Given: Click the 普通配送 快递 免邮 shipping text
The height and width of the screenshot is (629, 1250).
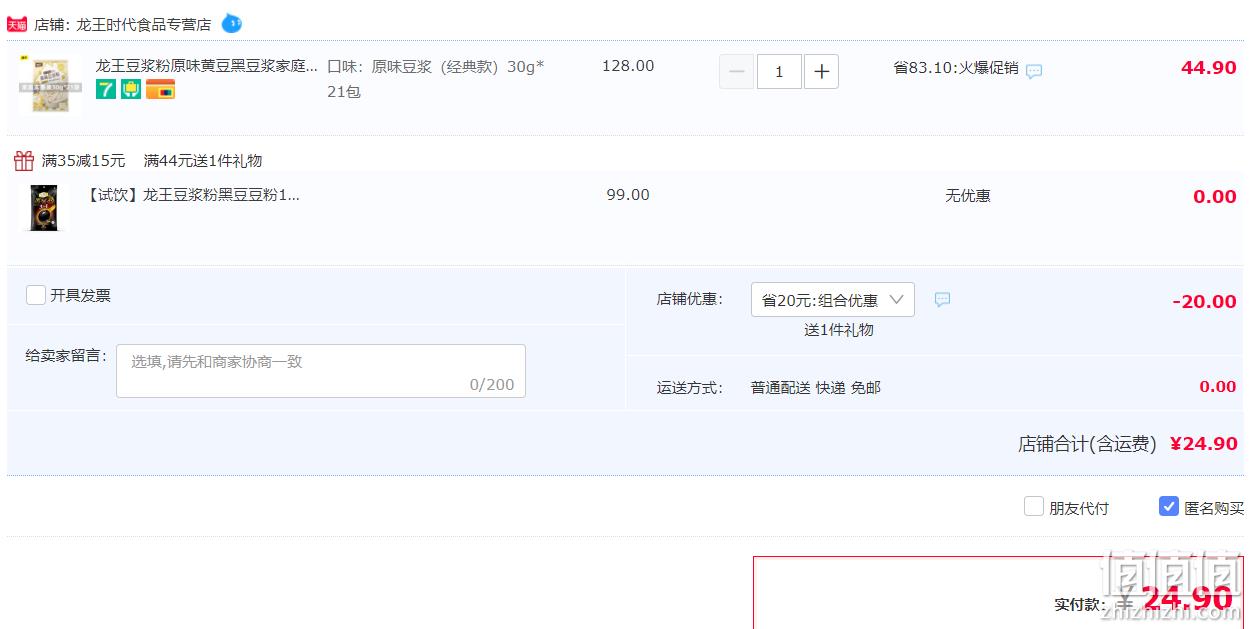Looking at the screenshot, I should click(816, 388).
